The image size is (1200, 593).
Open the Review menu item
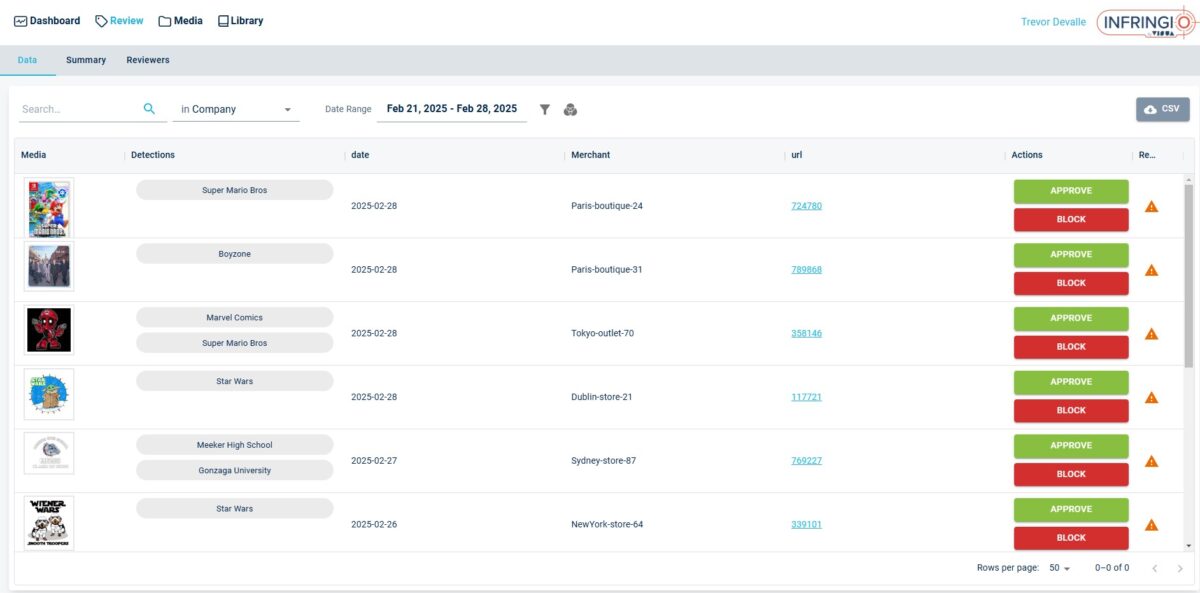[x=119, y=21]
